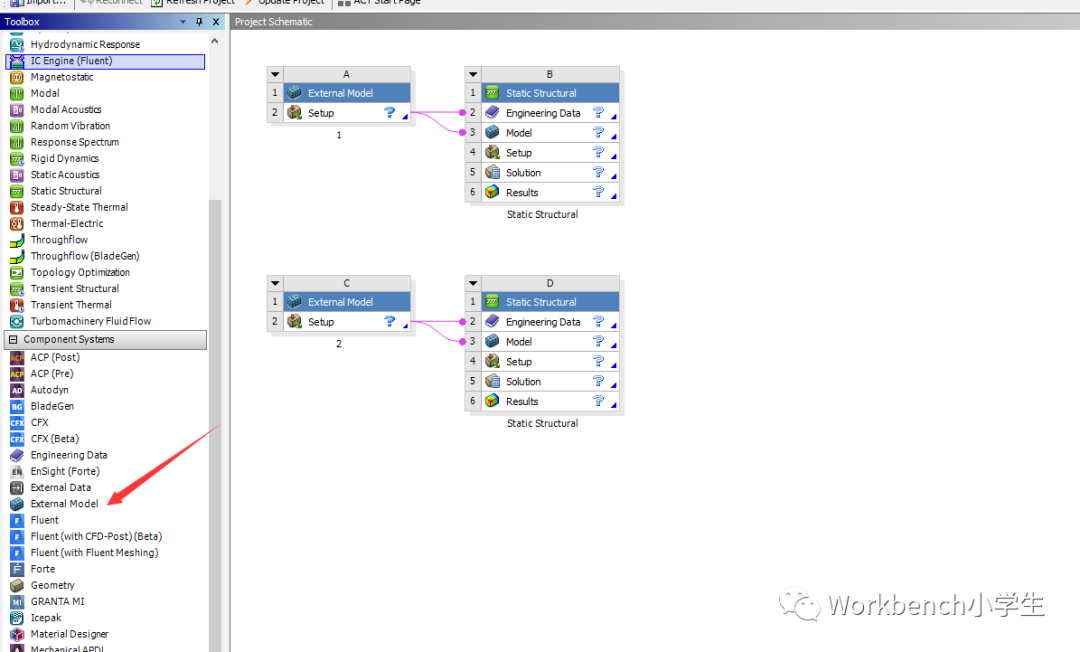
Task: Pick the Static Acoustics icon
Action: click(x=17, y=175)
